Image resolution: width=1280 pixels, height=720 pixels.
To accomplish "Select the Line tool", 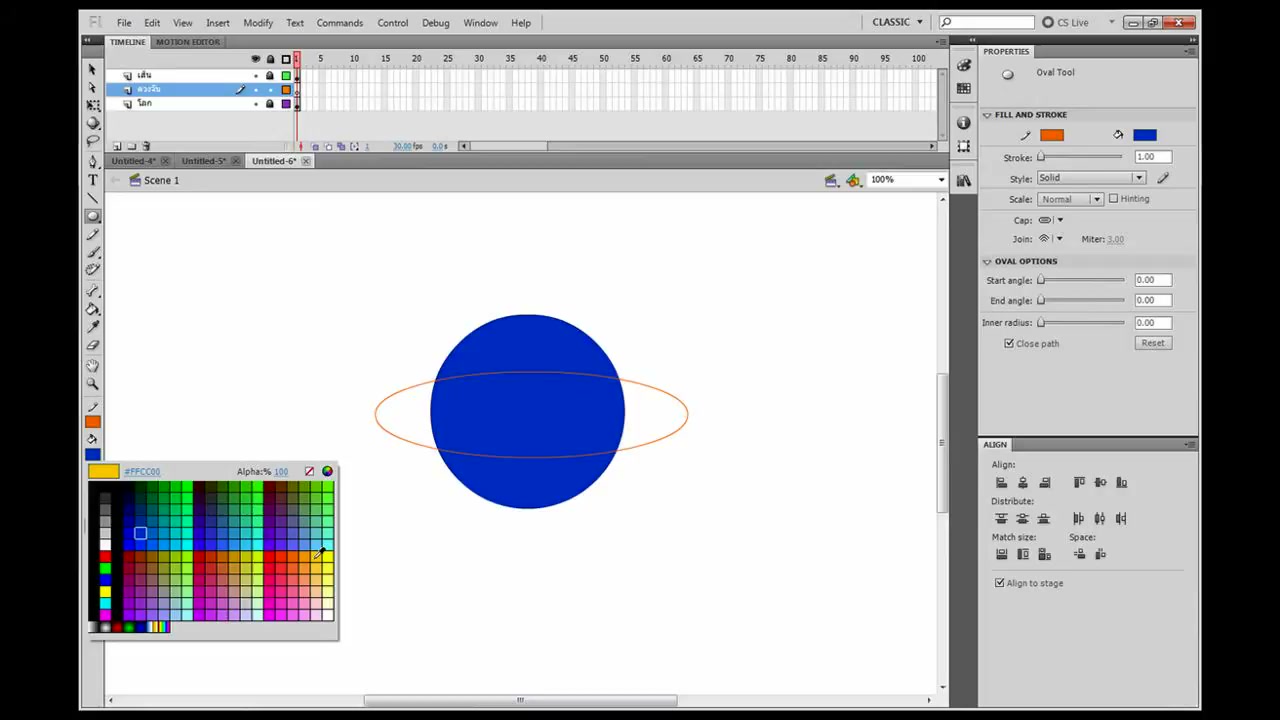I will click(x=92, y=198).
